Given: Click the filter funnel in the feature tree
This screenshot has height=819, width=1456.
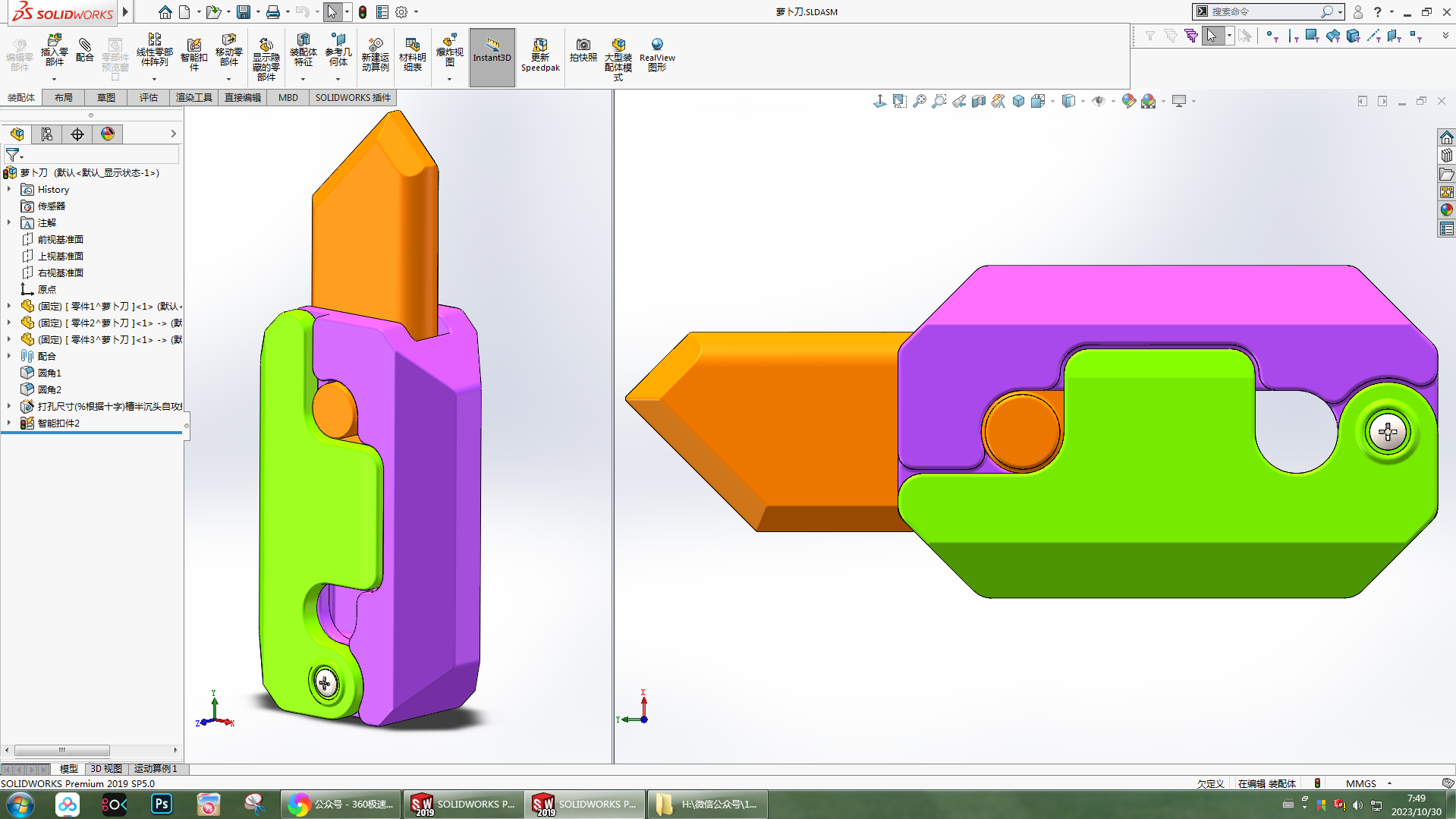Looking at the screenshot, I should [x=13, y=155].
